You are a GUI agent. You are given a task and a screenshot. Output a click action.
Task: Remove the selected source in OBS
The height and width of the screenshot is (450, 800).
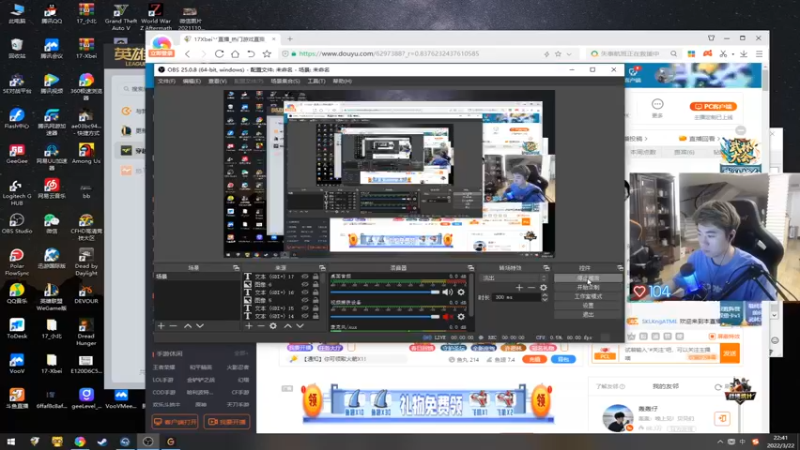[x=261, y=326]
